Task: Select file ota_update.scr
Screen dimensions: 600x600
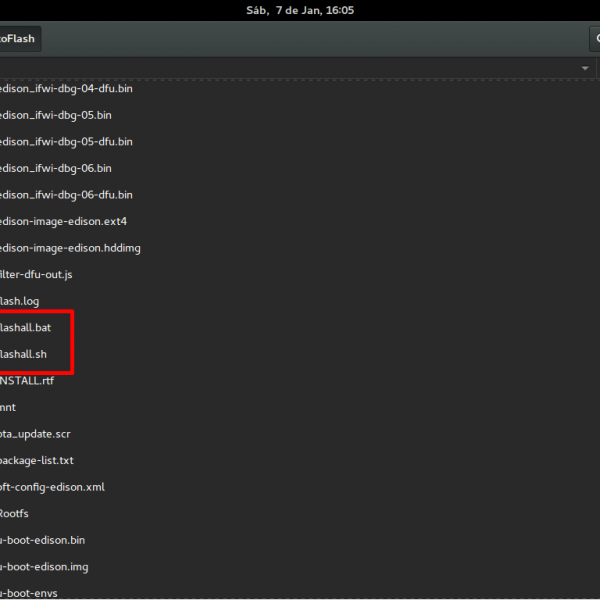Action: 35,434
